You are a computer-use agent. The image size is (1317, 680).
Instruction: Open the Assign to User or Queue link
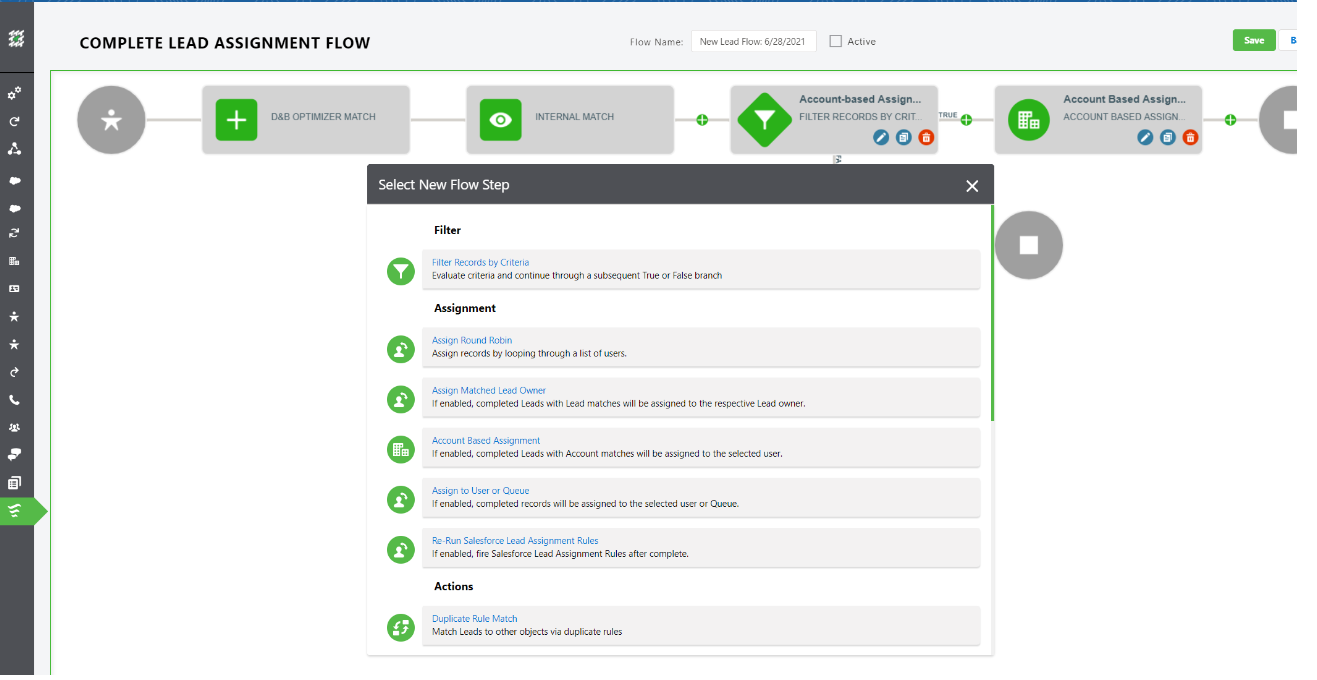point(479,490)
